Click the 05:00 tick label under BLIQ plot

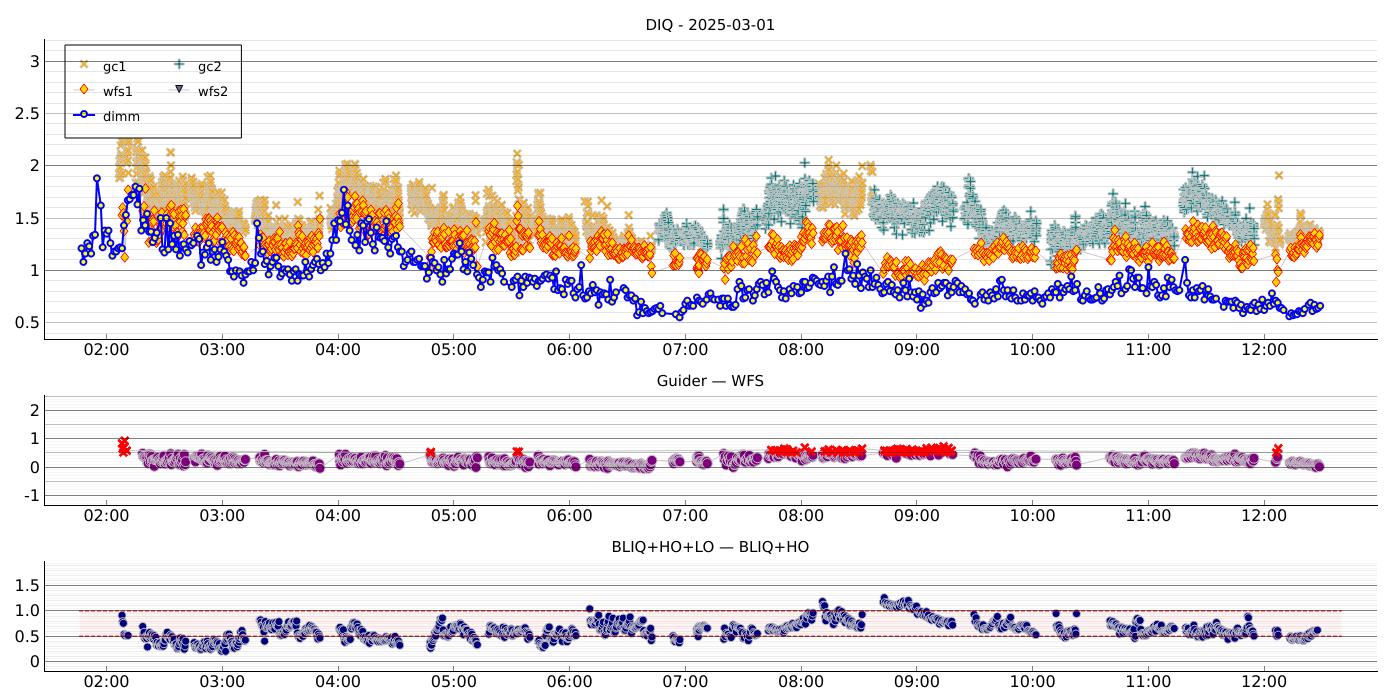coord(453,682)
